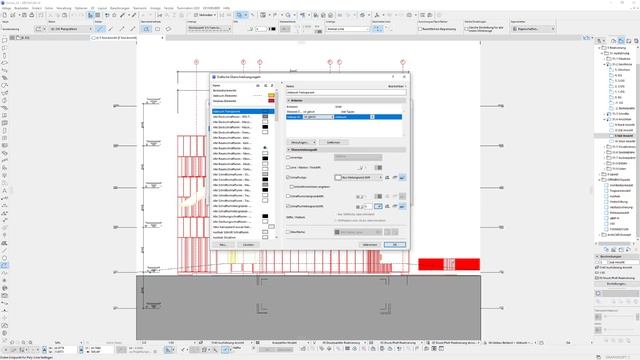Toggle the Schraffurtyp checkbox

[x=288, y=178]
